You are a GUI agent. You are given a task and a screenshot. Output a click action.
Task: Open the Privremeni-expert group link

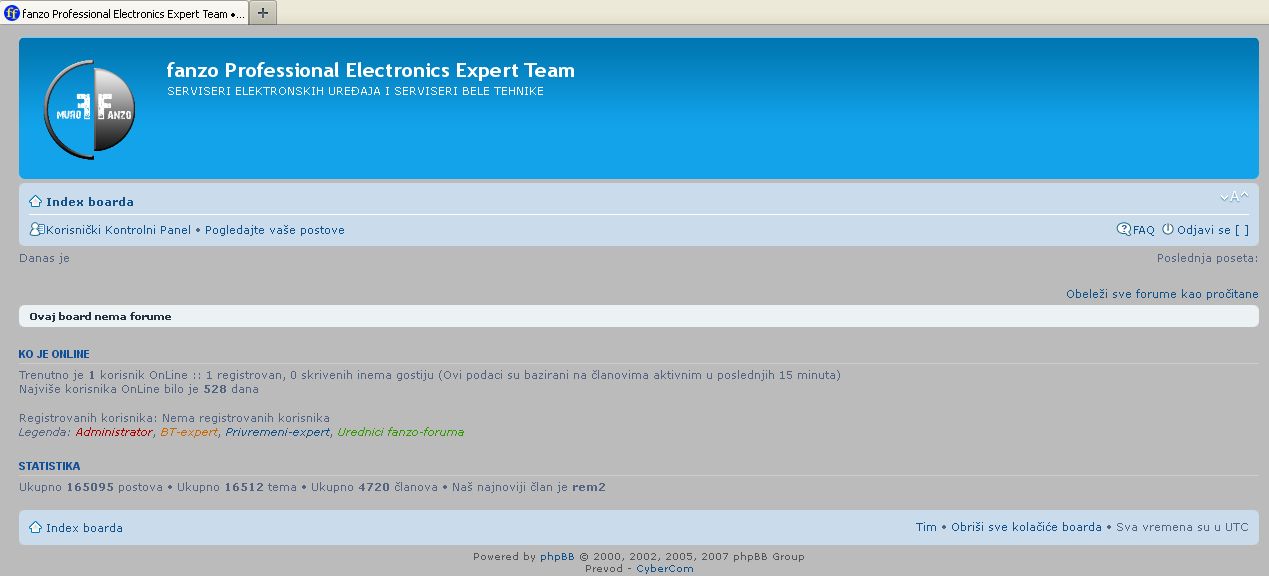point(277,432)
